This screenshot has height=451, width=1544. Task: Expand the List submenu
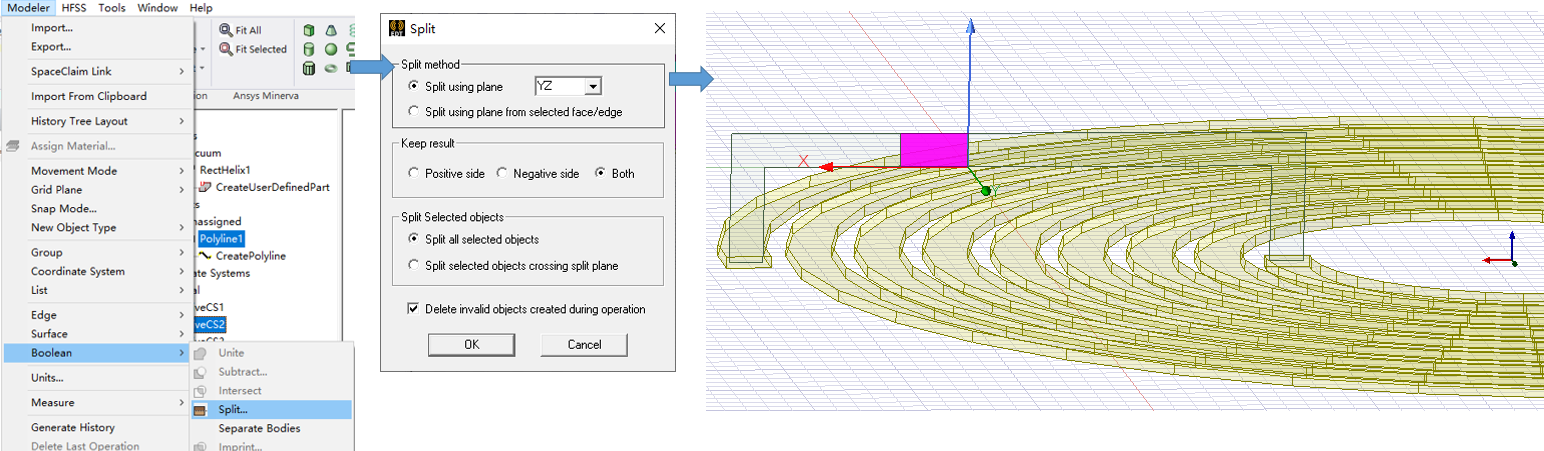tap(97, 290)
